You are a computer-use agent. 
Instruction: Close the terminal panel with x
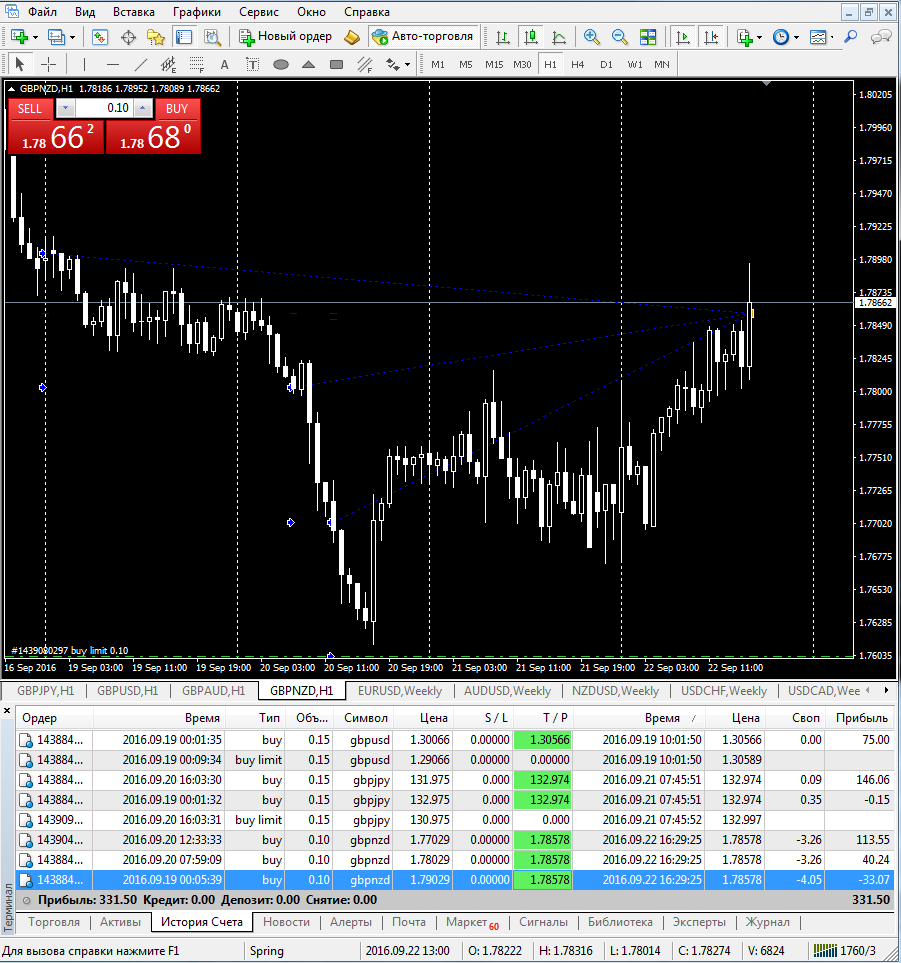pyautogui.click(x=7, y=711)
